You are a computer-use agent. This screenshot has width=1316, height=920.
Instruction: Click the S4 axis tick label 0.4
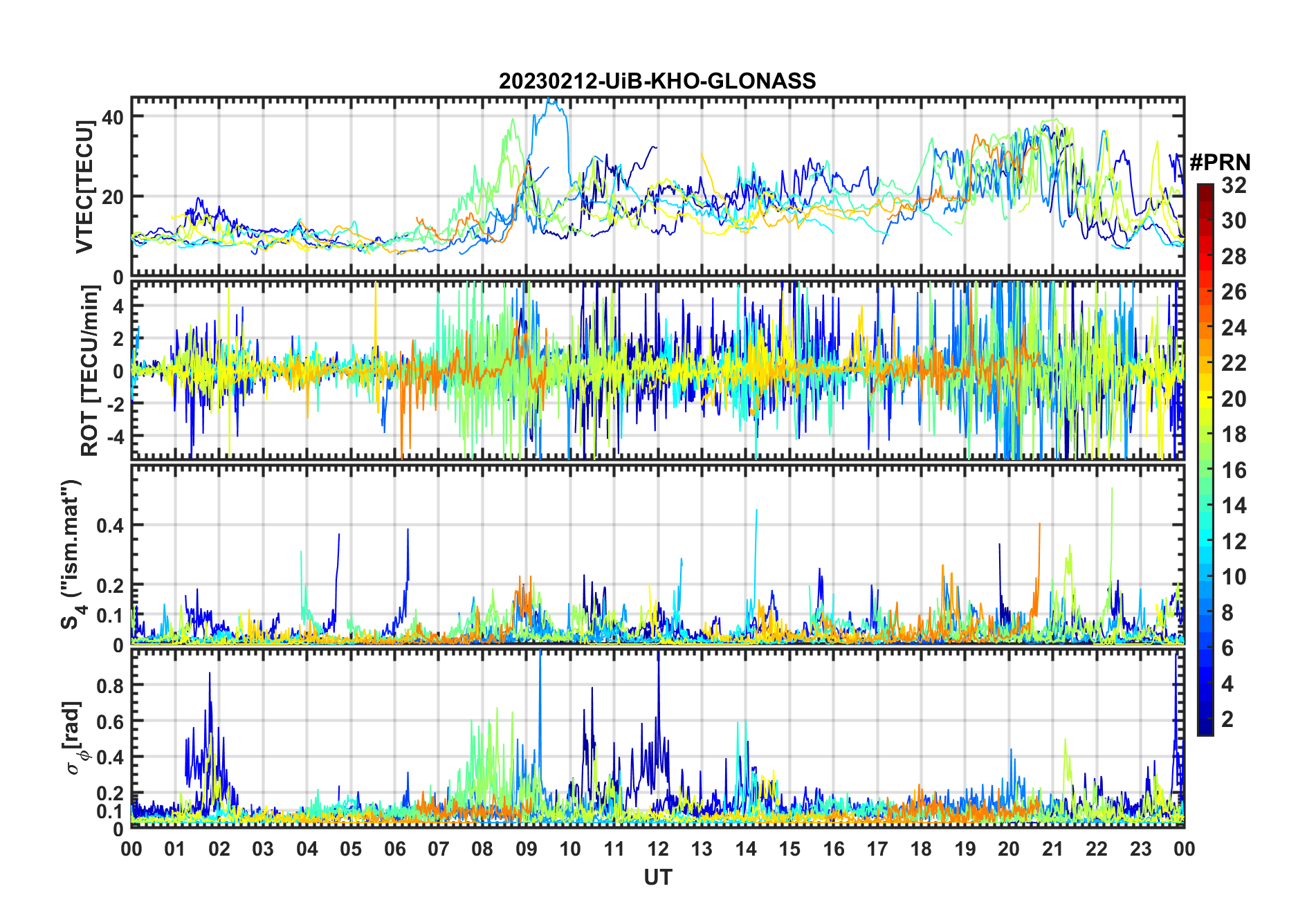(109, 525)
